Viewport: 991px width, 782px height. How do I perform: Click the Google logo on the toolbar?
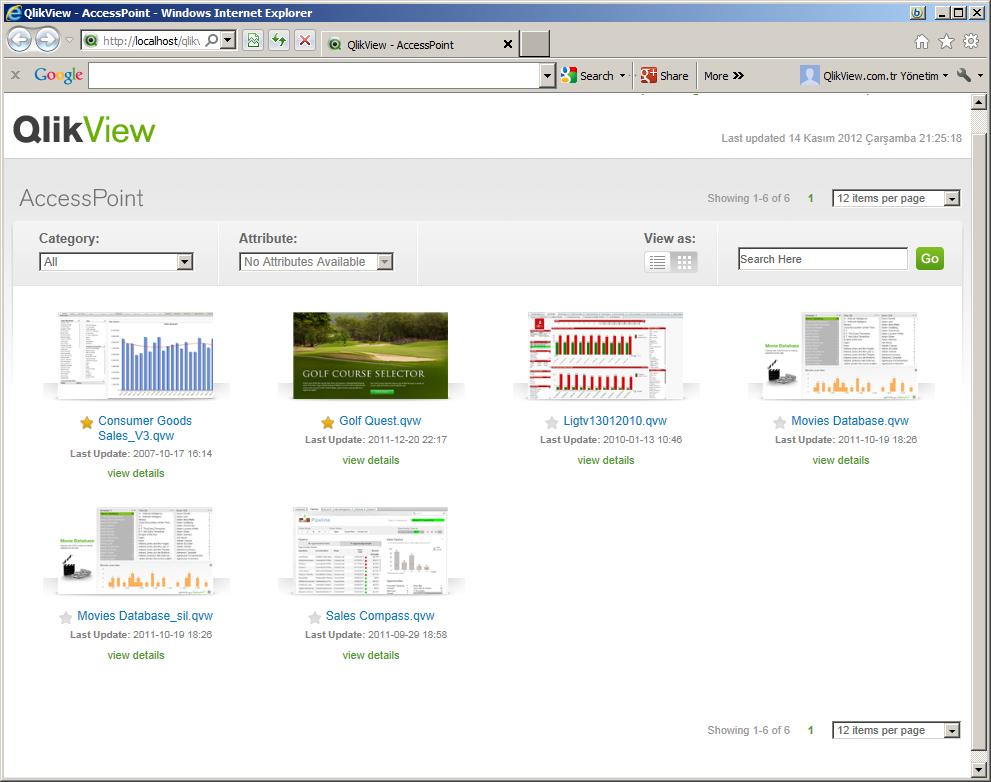58,75
